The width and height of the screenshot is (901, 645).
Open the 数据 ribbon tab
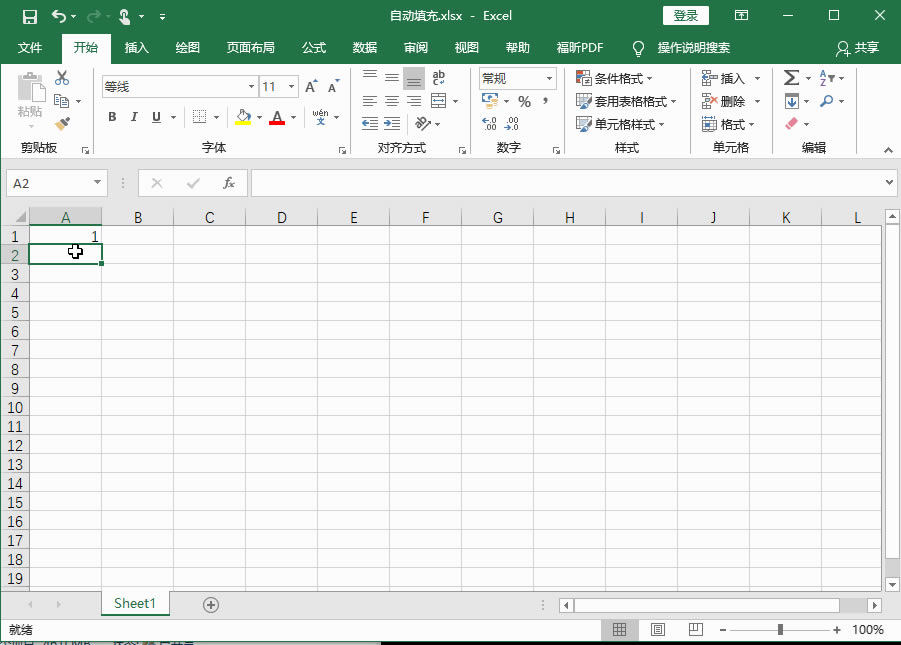coord(364,47)
